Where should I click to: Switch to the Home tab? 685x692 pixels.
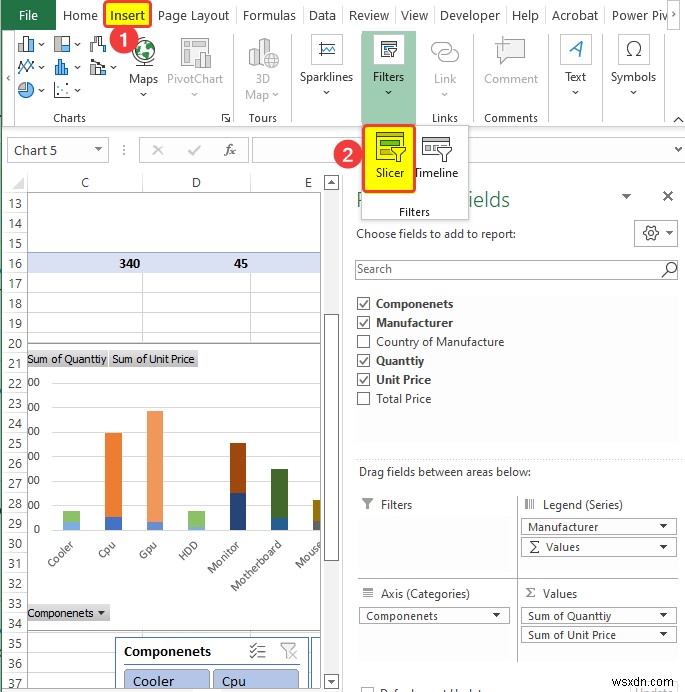pos(80,15)
